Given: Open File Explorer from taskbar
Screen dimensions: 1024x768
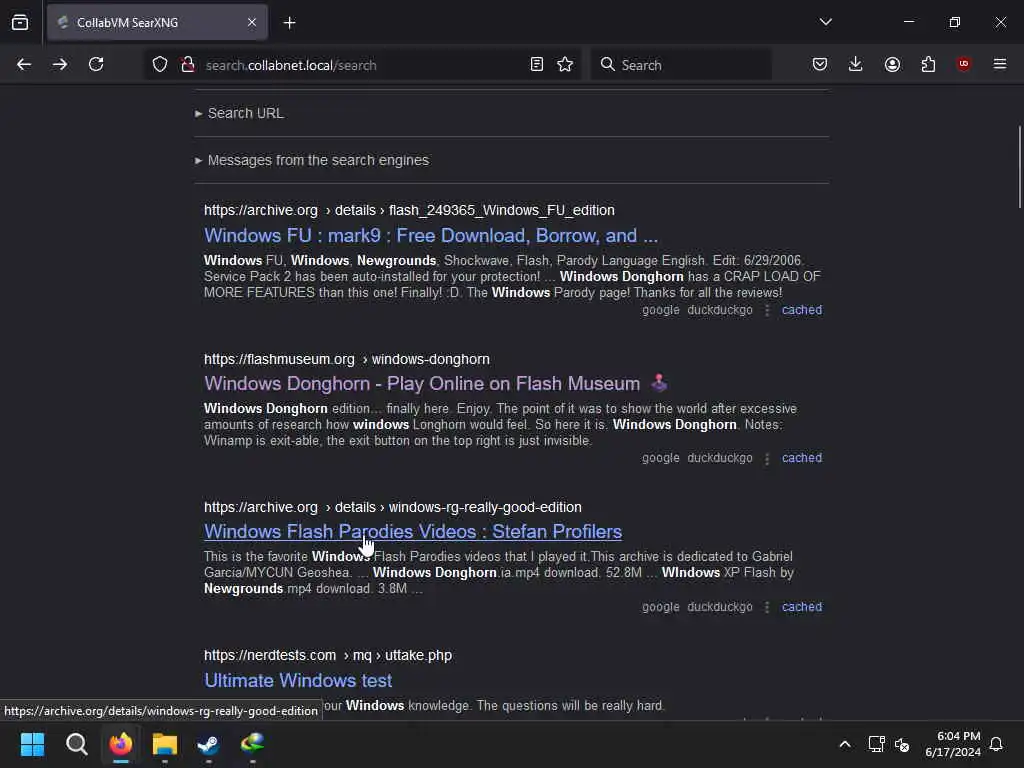Looking at the screenshot, I should point(165,744).
